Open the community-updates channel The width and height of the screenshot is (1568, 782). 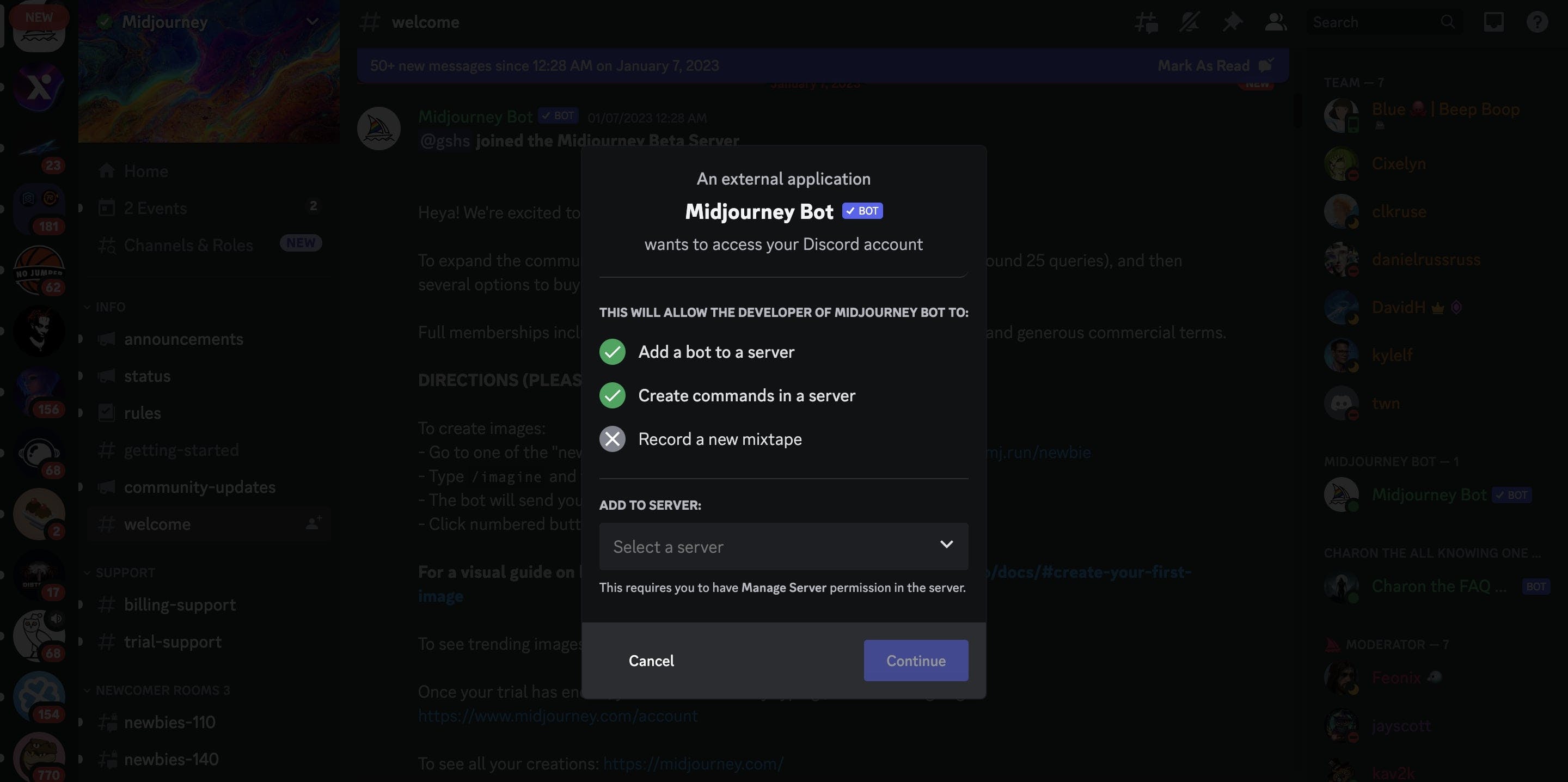click(209, 487)
